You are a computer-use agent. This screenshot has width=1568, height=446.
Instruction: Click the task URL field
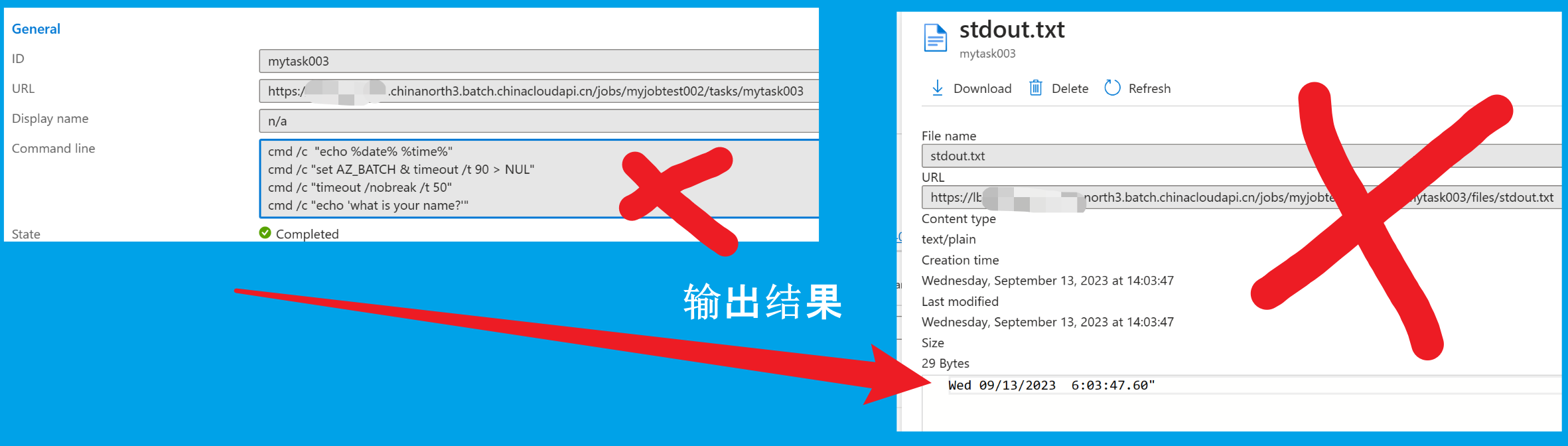539,91
